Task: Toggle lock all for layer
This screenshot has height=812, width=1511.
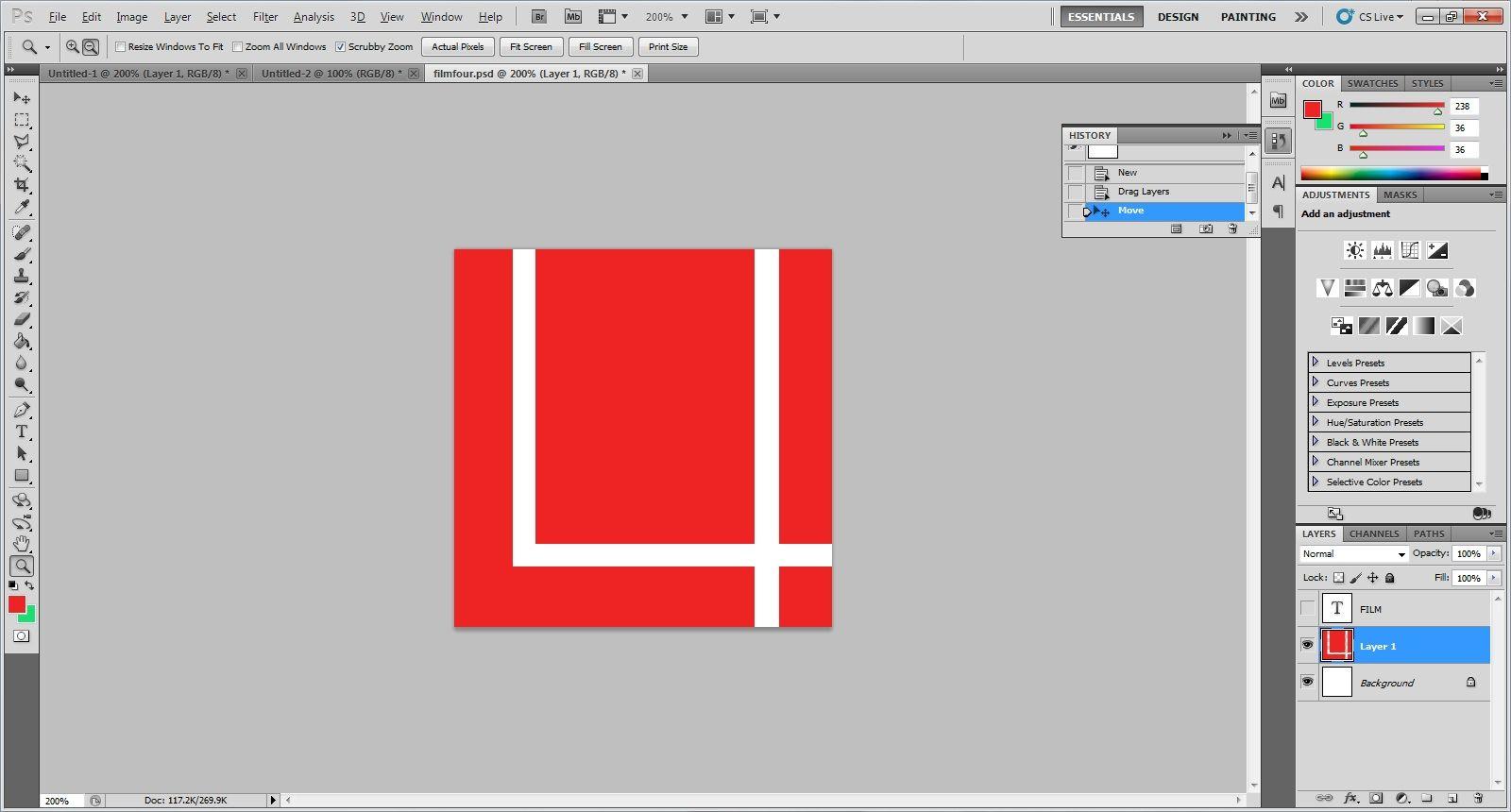Action: [x=1389, y=578]
